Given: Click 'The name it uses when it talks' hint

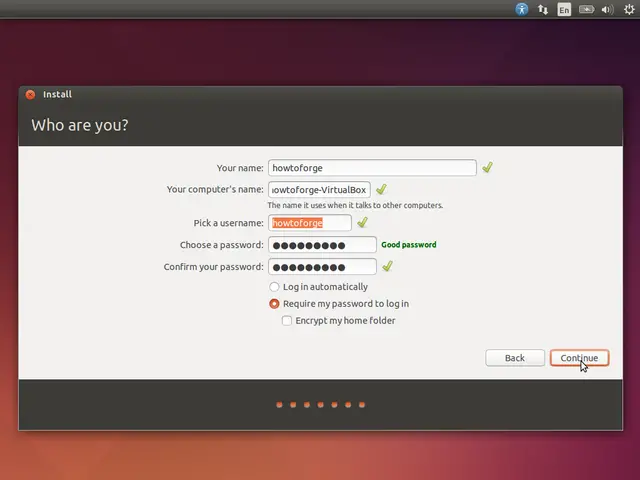Looking at the screenshot, I should pos(355,205).
